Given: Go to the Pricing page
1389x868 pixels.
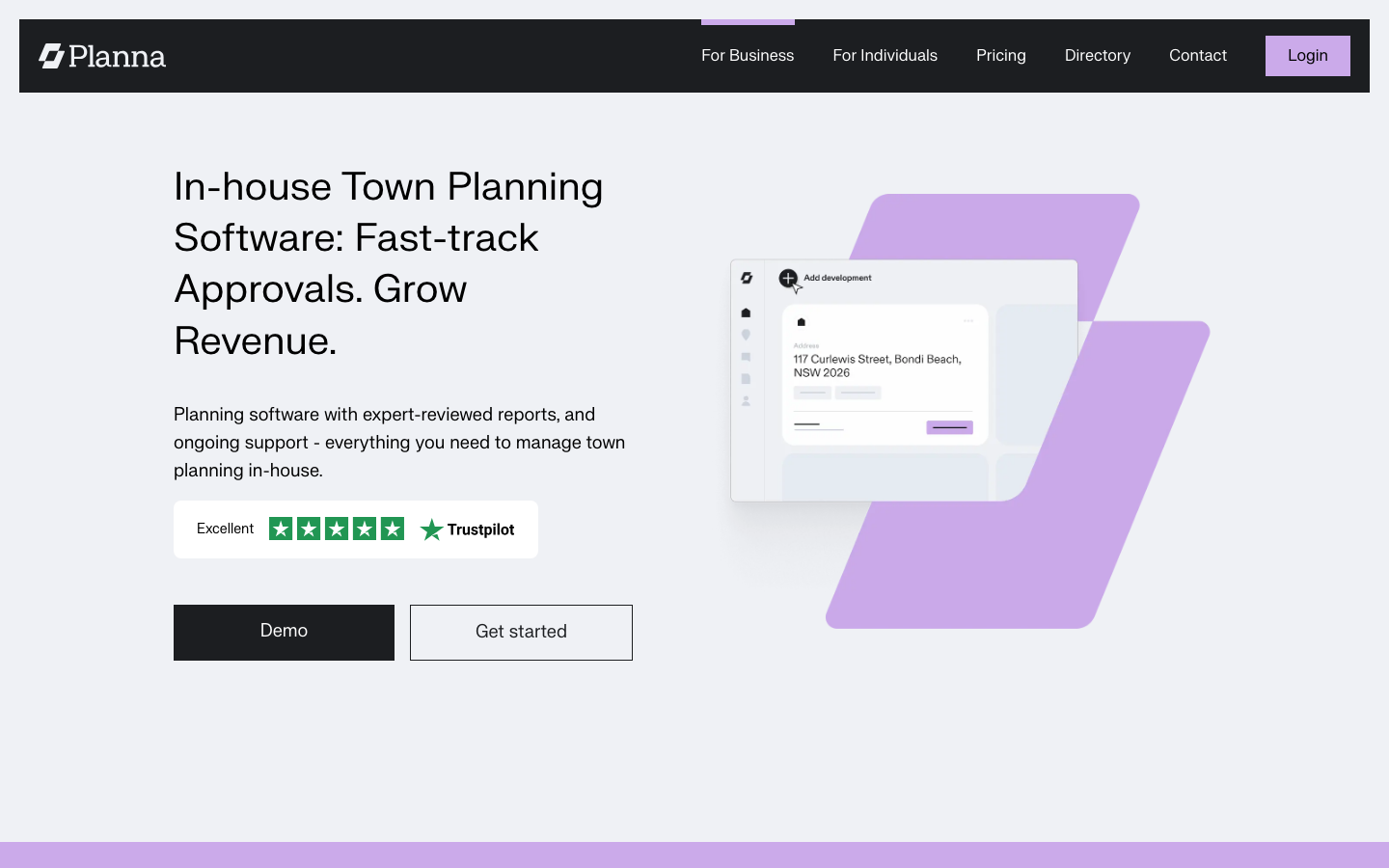Looking at the screenshot, I should (x=1000, y=56).
